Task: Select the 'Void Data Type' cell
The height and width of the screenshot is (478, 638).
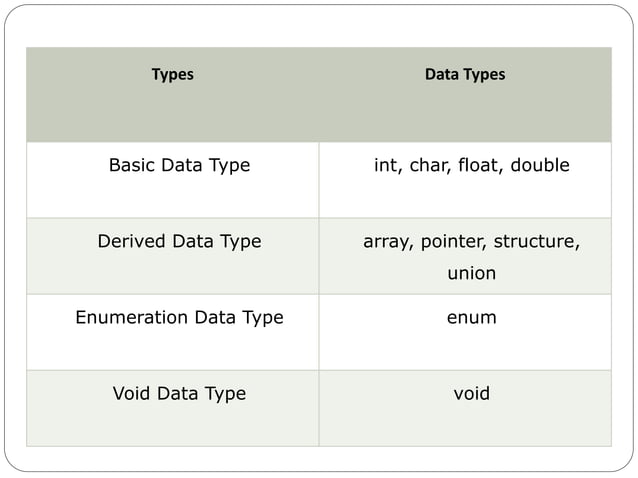Action: point(179,394)
